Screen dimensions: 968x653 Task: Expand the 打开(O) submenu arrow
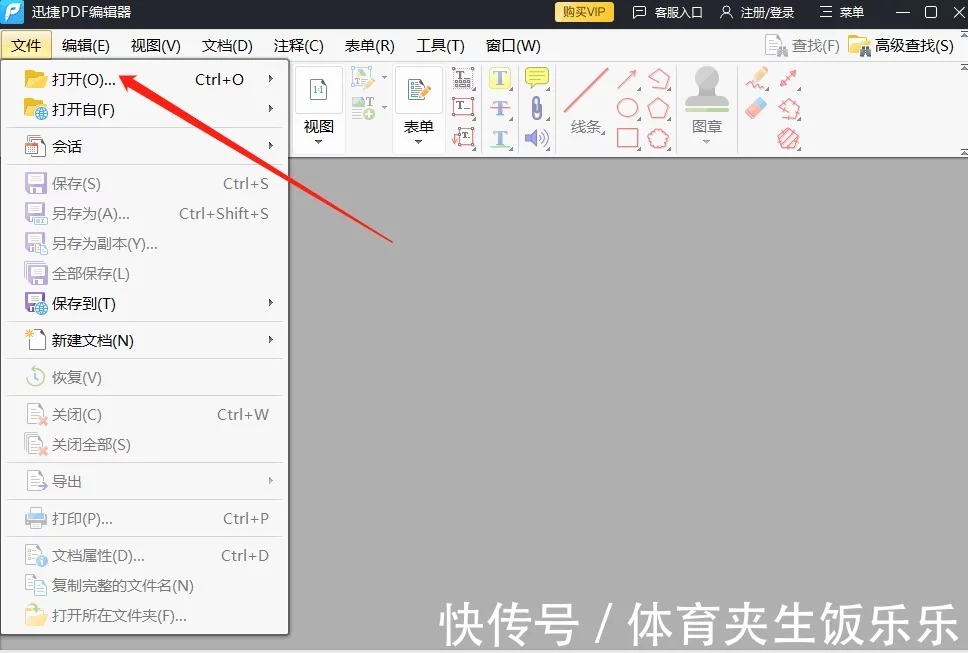coord(270,79)
